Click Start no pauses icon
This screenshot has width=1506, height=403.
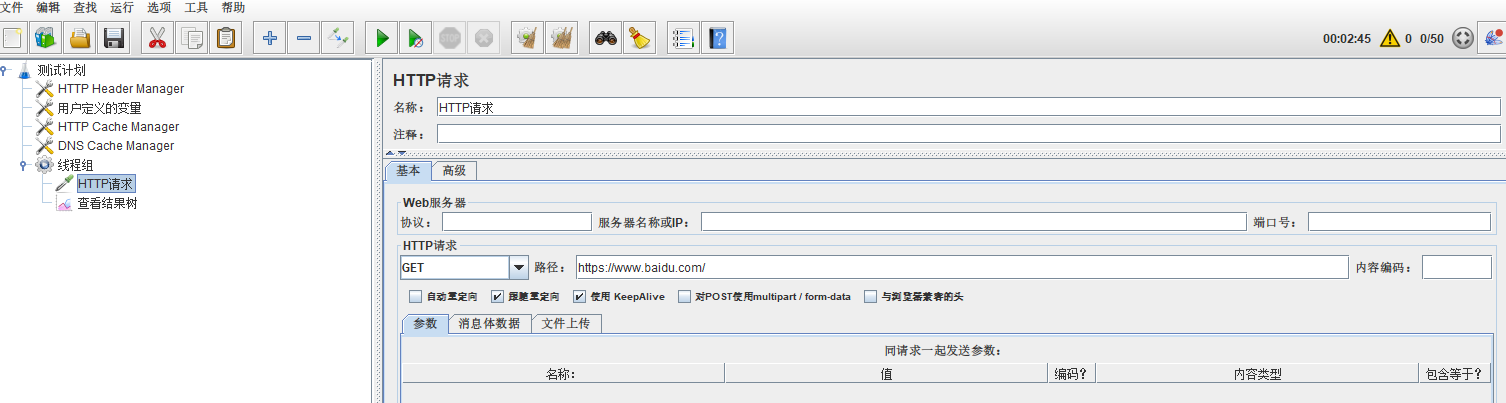click(415, 39)
